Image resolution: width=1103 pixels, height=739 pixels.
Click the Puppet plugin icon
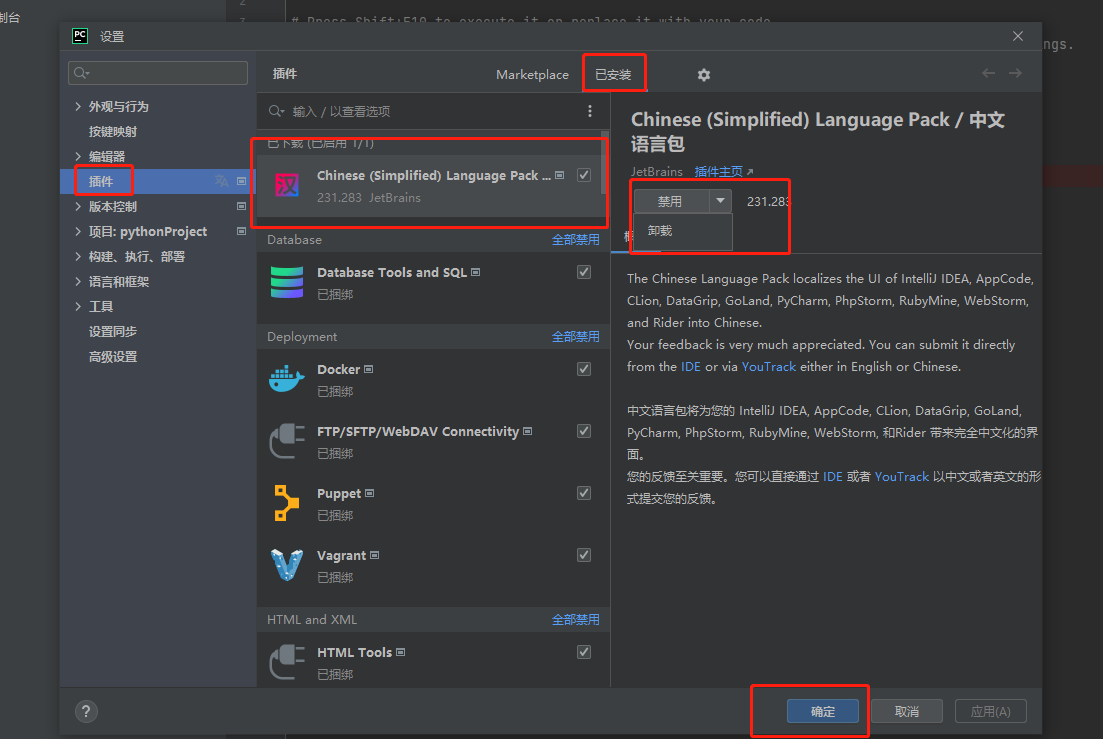tap(287, 503)
